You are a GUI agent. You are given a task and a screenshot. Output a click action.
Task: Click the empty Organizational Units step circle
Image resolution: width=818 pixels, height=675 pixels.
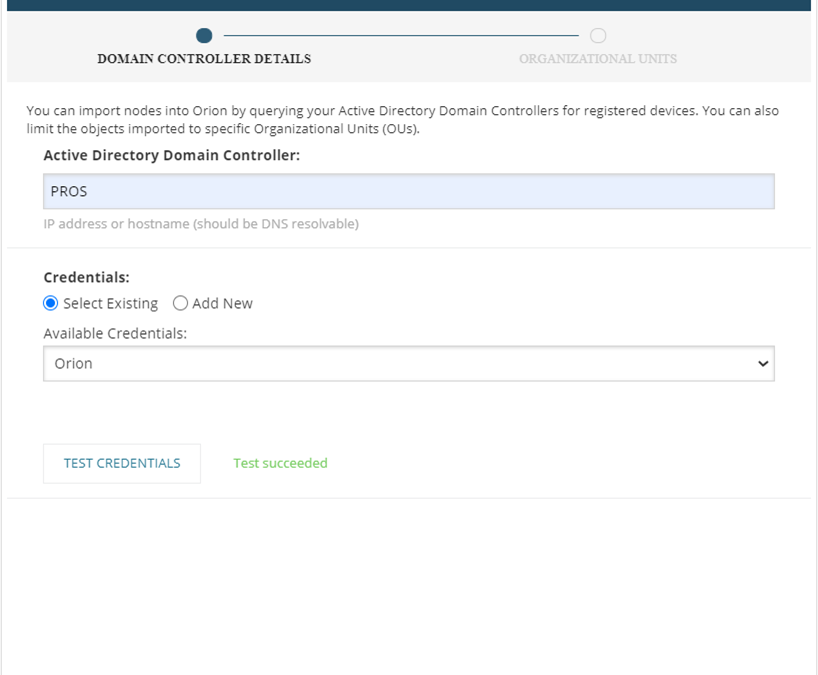598,35
